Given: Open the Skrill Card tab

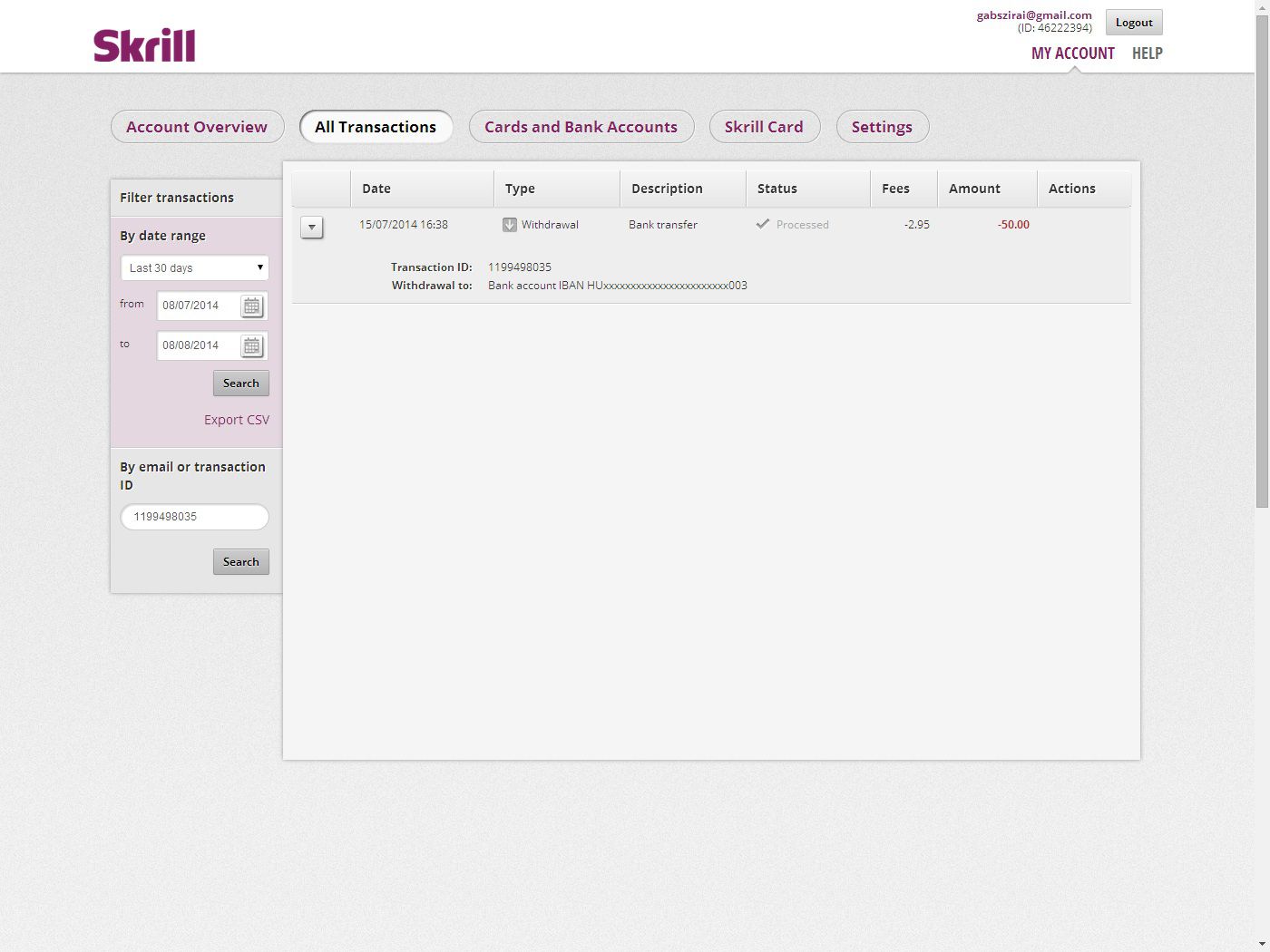Looking at the screenshot, I should pos(764,127).
